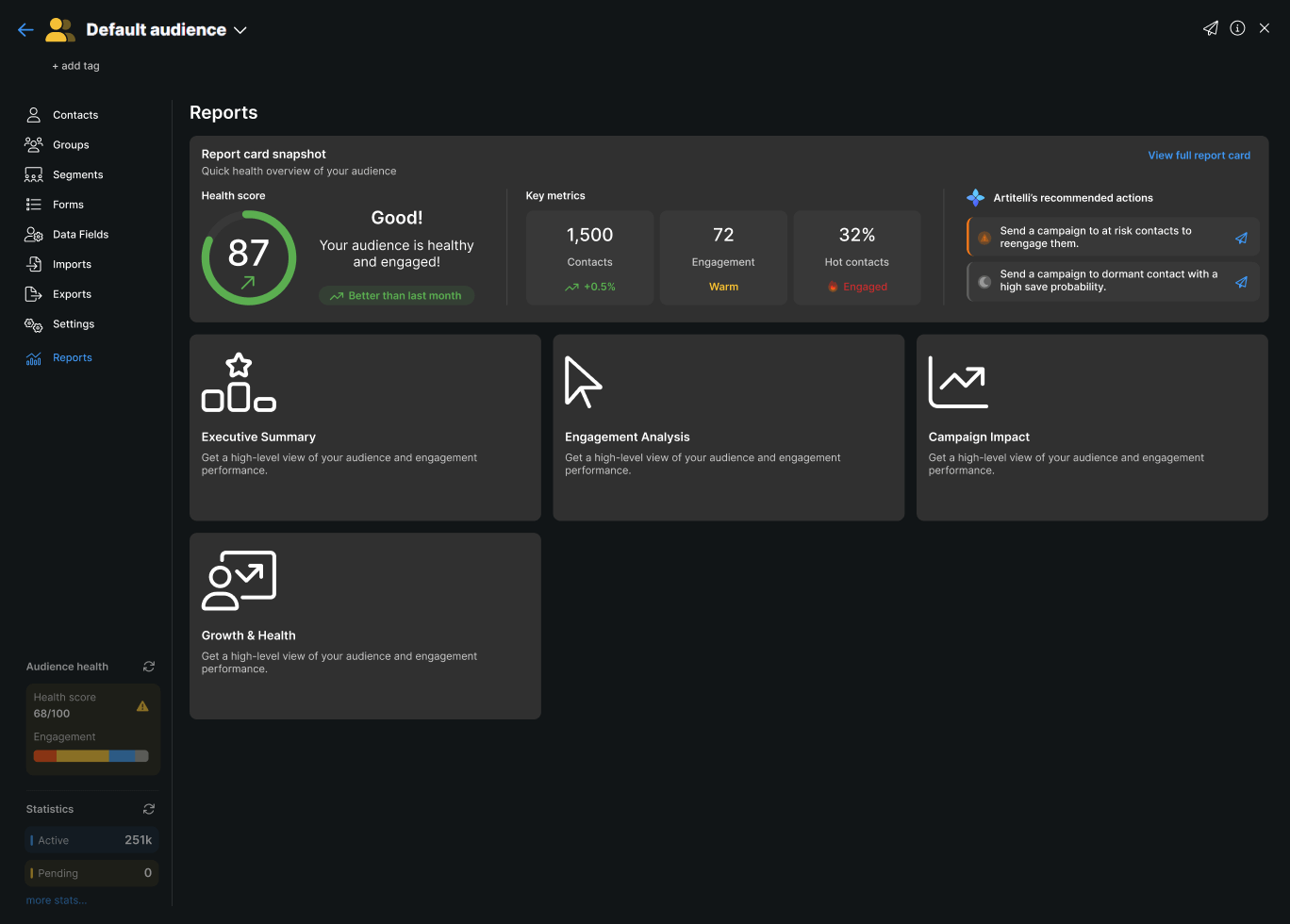Open the Contacts menu item
The height and width of the screenshot is (924, 1290).
(75, 115)
